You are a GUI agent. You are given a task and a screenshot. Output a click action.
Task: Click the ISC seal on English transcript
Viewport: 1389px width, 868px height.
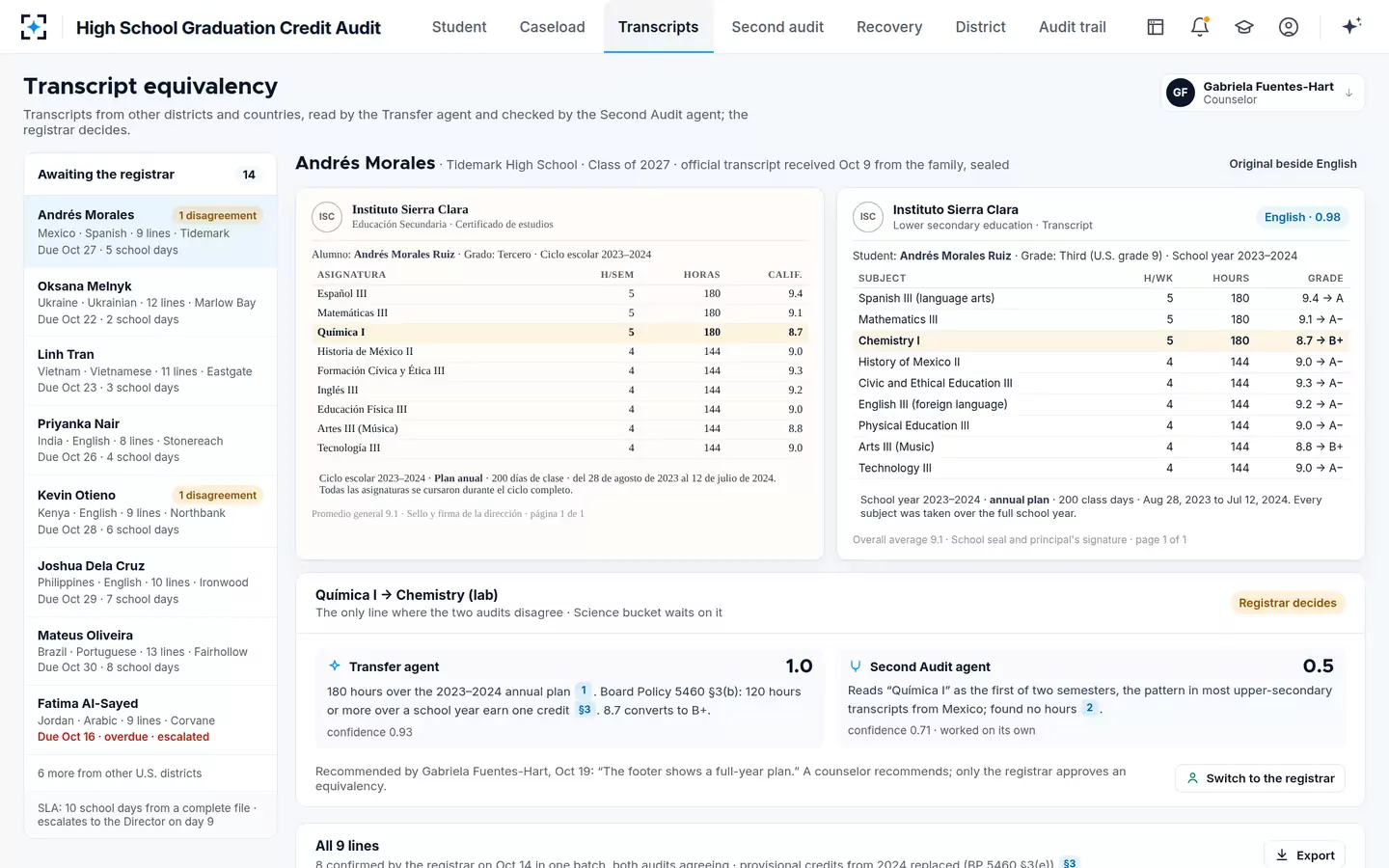pyautogui.click(x=868, y=217)
